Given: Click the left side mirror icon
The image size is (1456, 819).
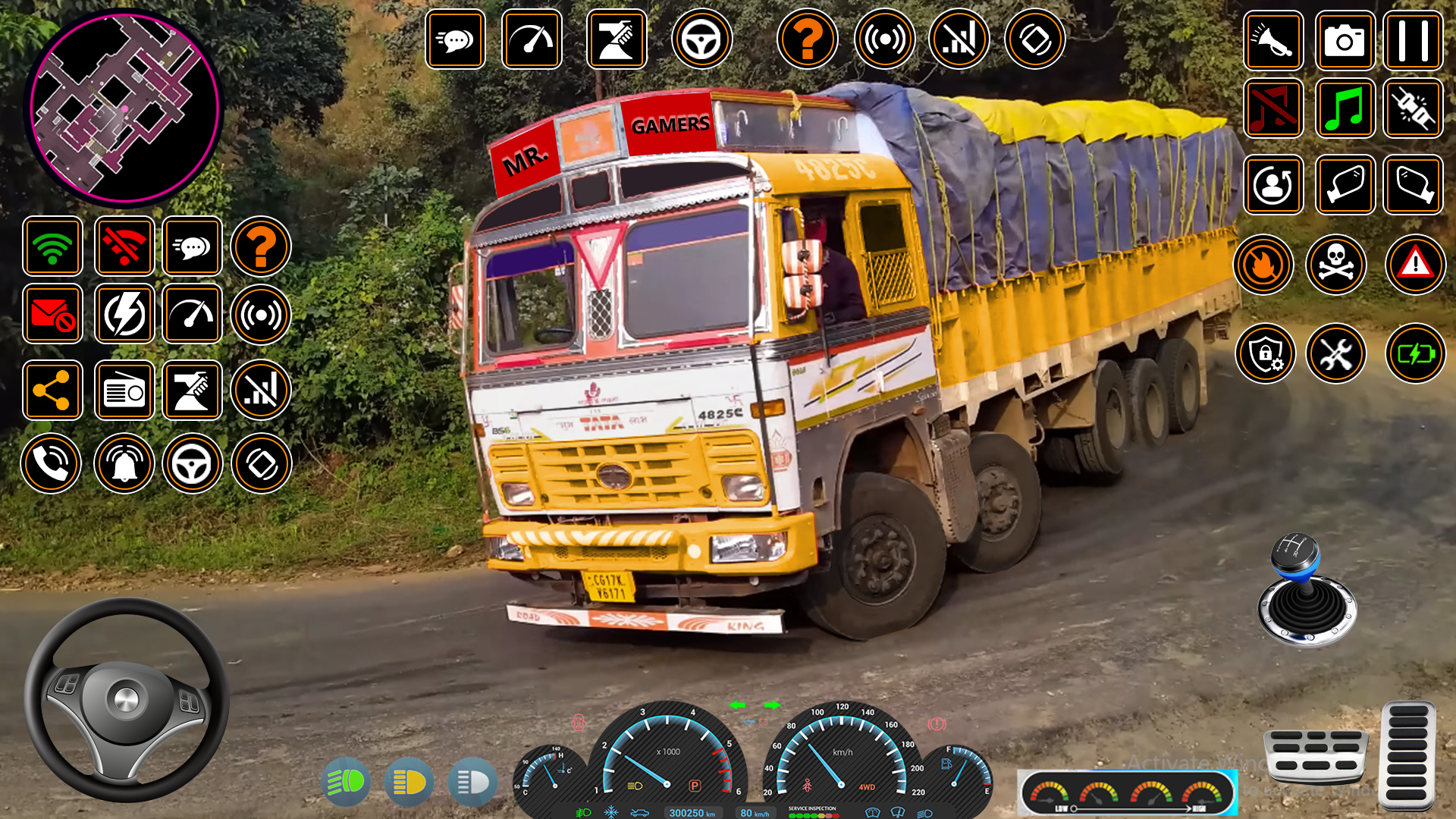Looking at the screenshot, I should (1345, 184).
